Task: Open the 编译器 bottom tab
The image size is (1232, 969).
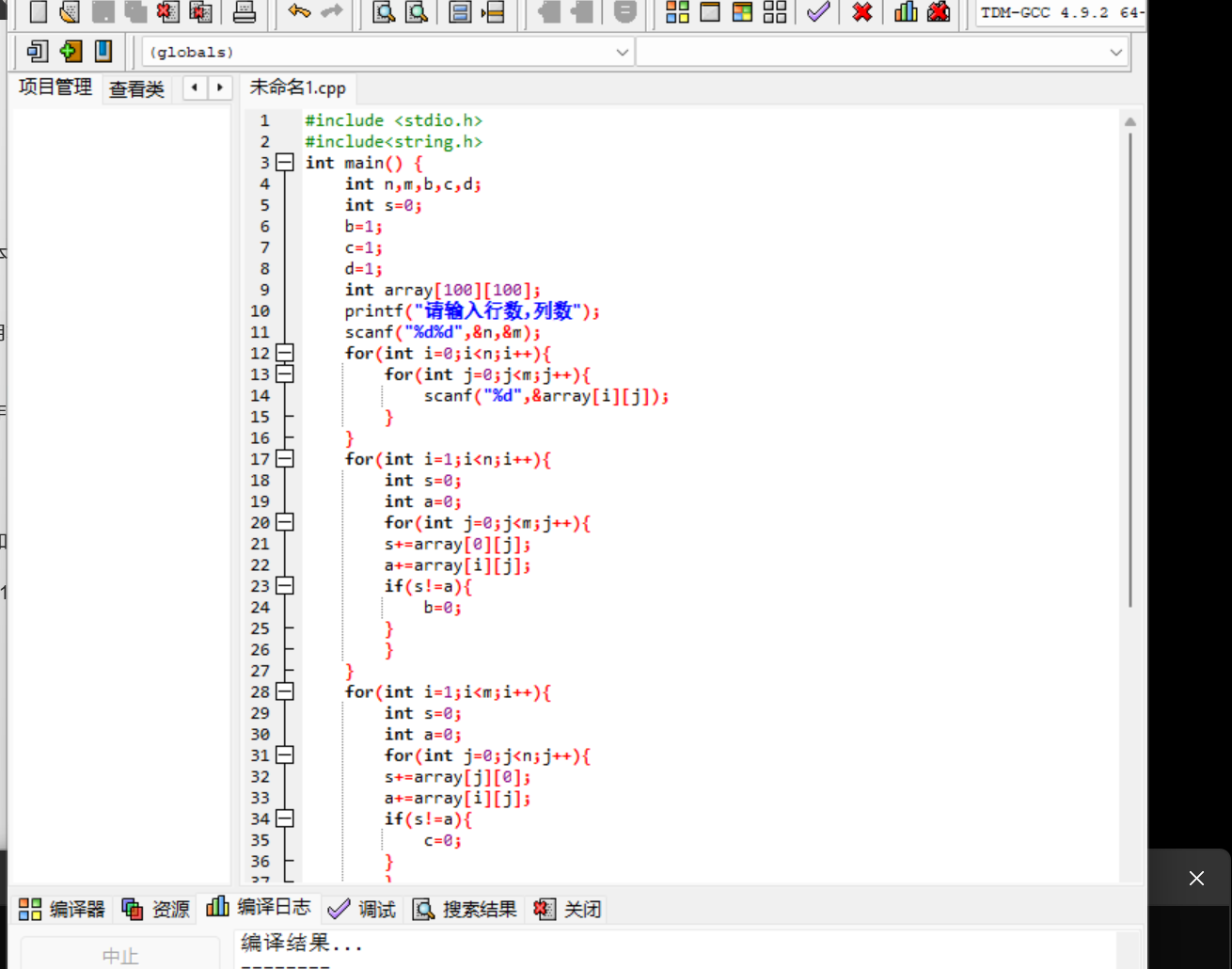Action: point(62,909)
